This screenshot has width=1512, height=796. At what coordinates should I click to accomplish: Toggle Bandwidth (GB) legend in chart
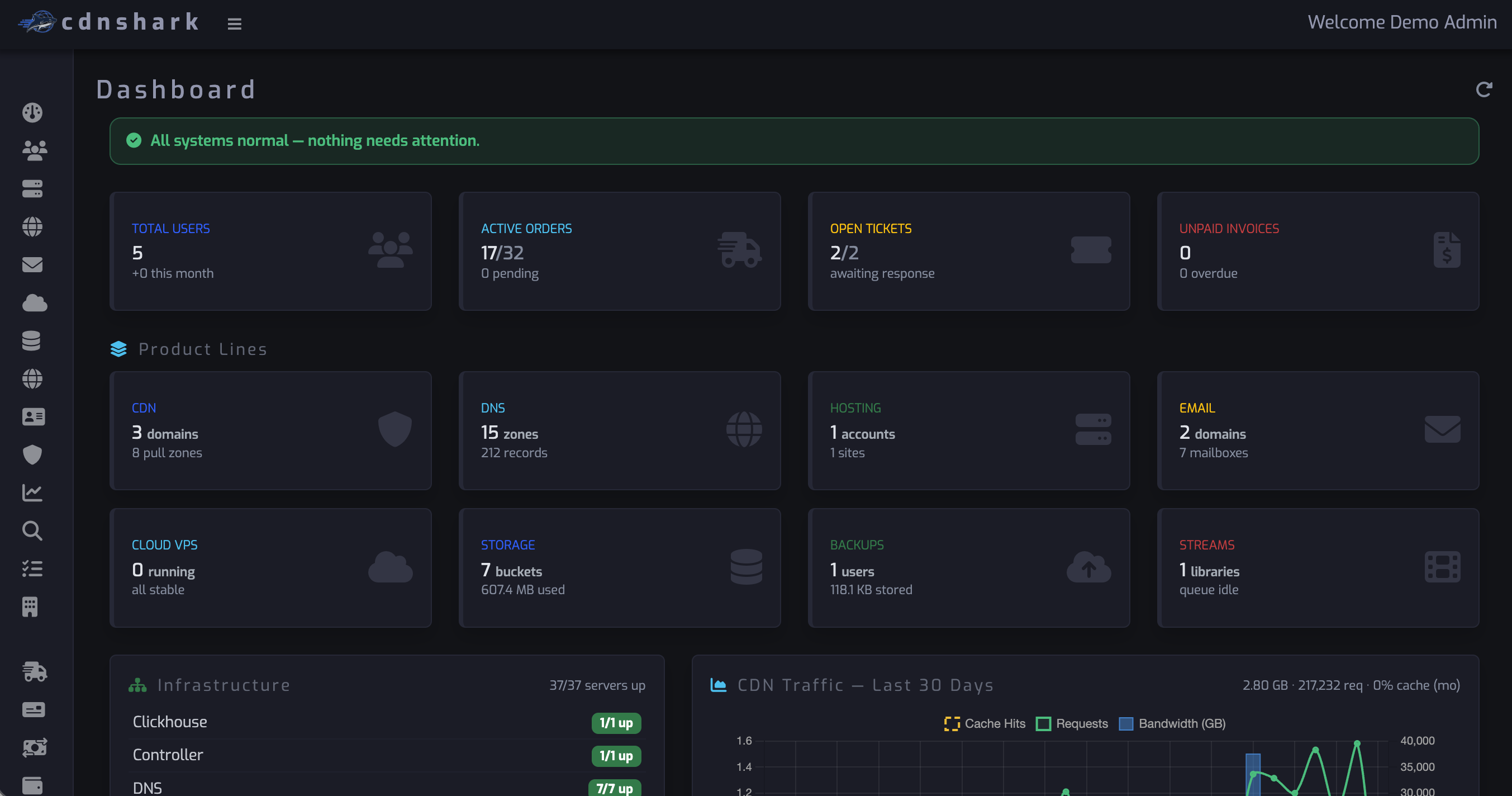(1172, 723)
